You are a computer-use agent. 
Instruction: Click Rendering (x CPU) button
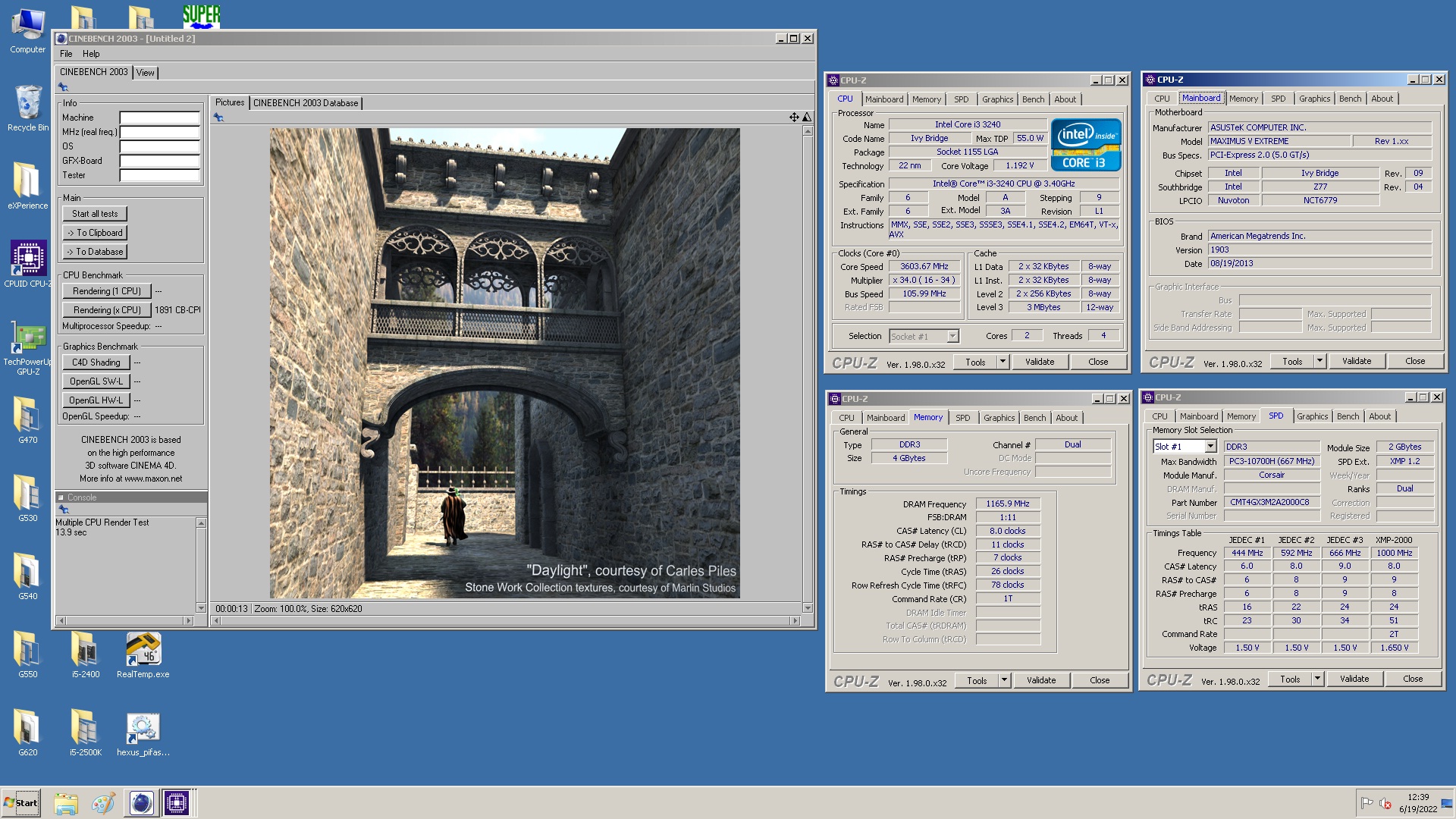(107, 310)
